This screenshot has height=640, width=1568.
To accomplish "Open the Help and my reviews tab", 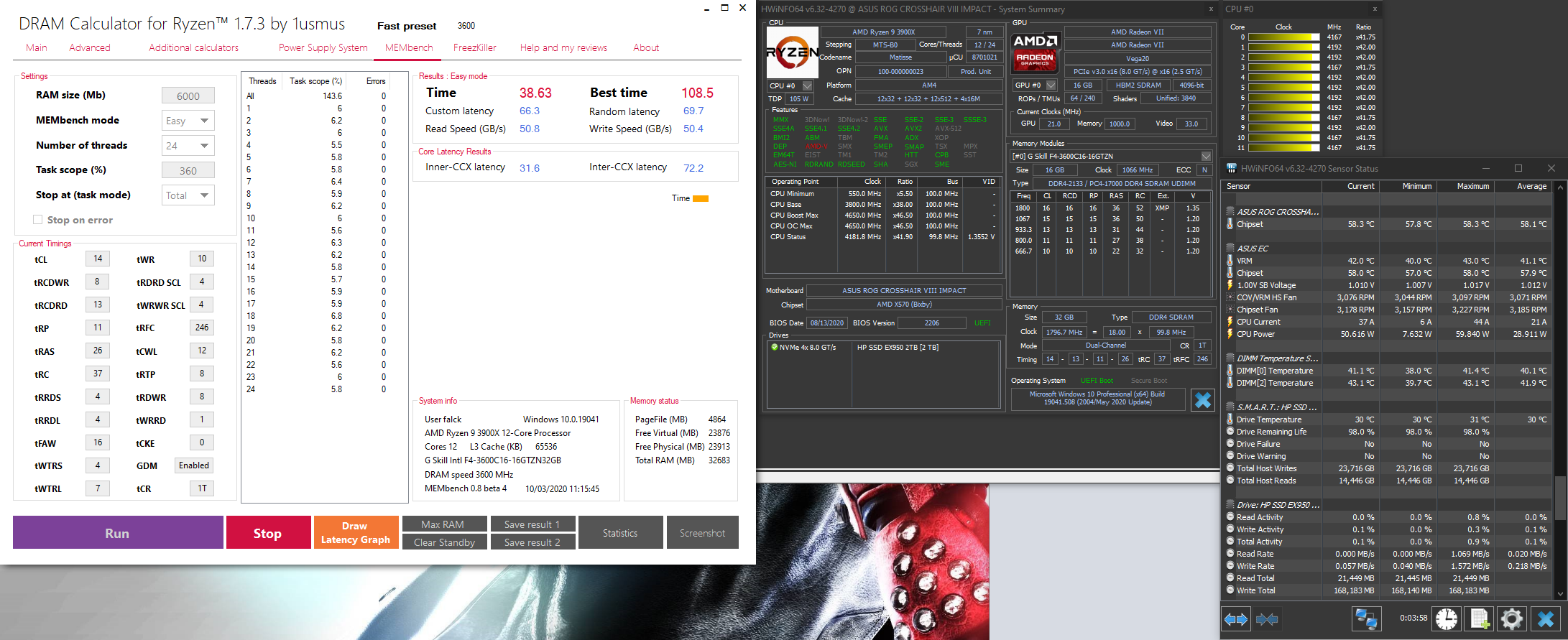I will point(563,48).
